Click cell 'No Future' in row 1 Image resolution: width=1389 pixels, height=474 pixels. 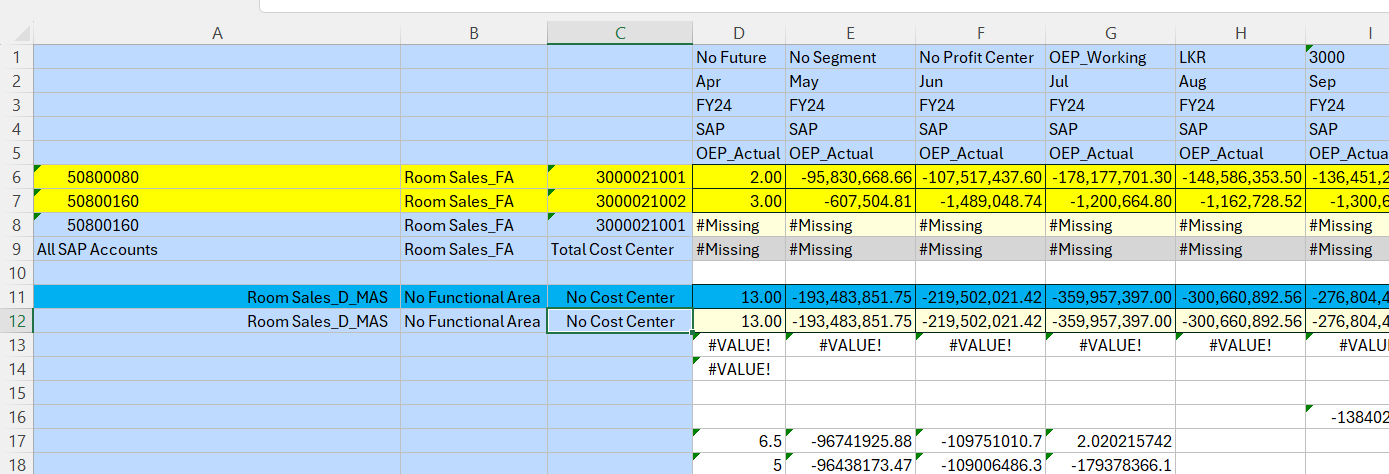(x=739, y=57)
